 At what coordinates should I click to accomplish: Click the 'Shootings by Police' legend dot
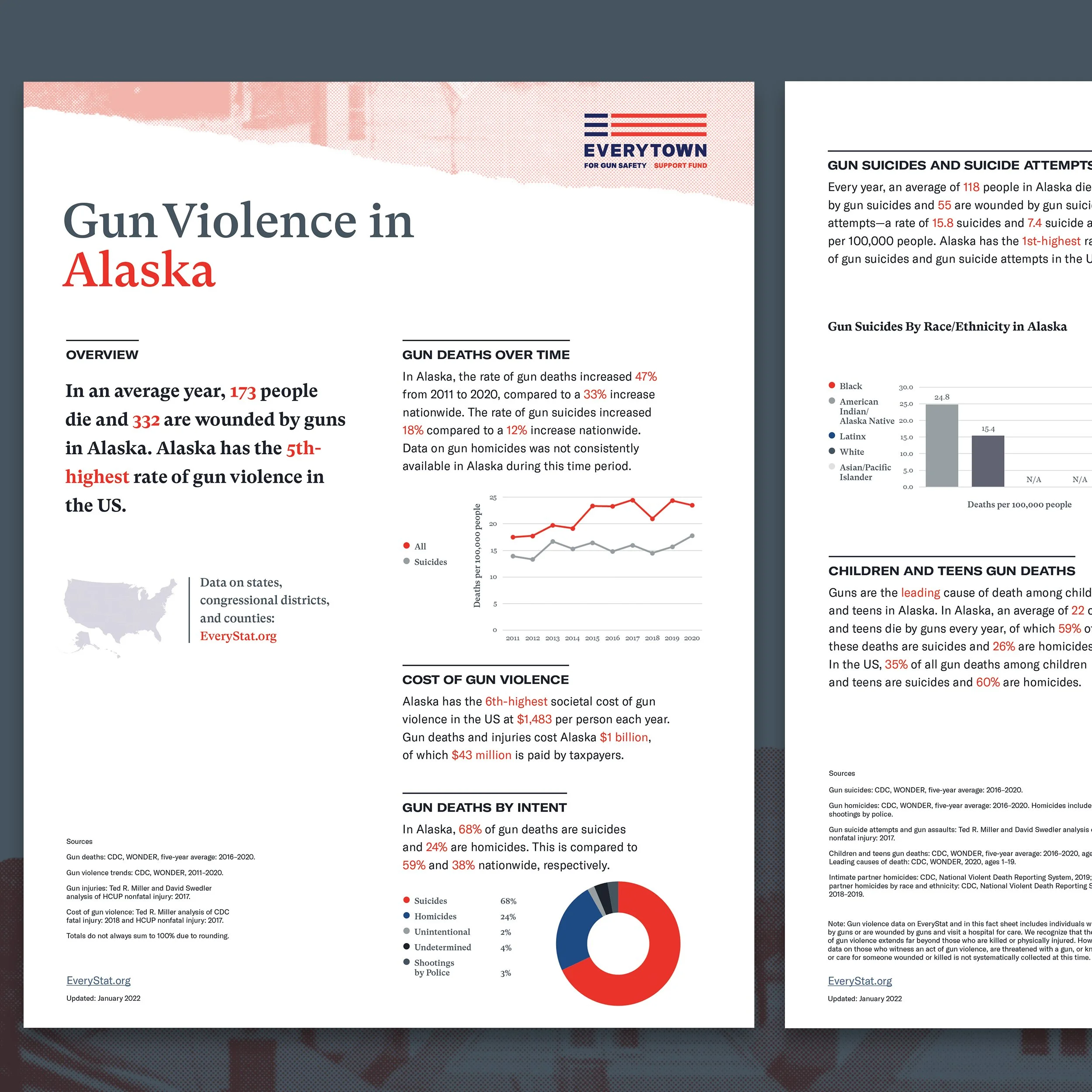point(406,962)
